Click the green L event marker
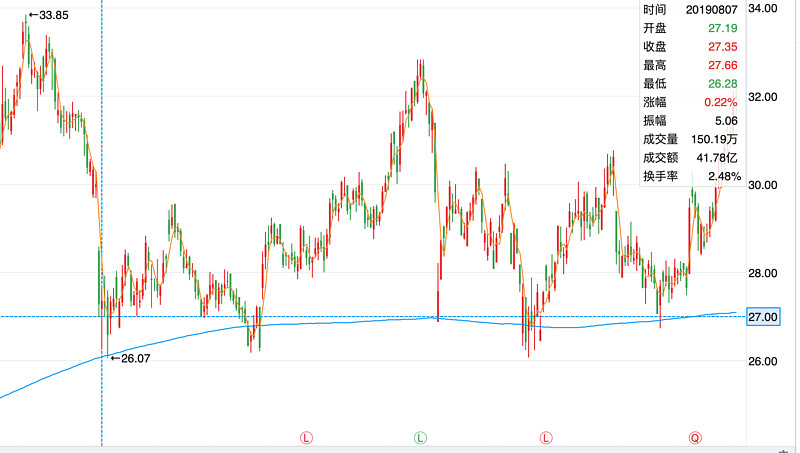Screen dimensions: 800x453 421,437
